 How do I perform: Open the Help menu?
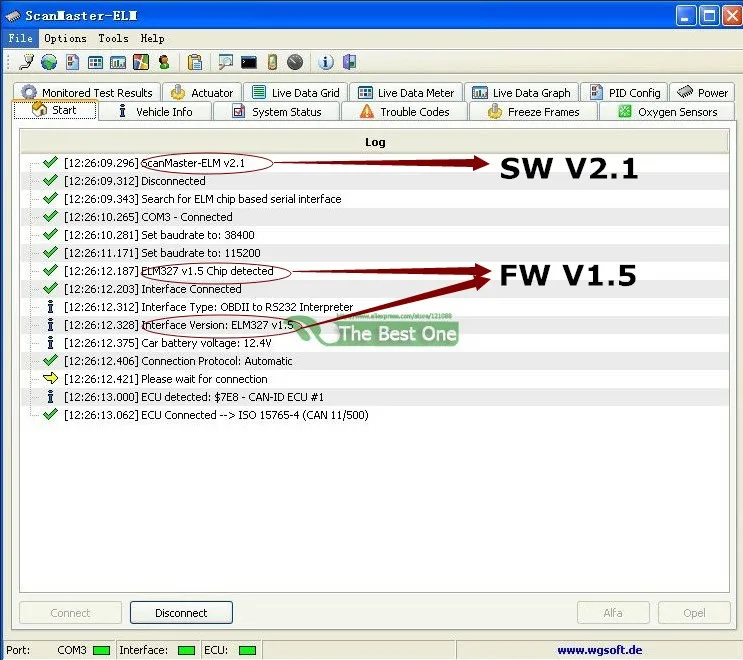point(153,38)
